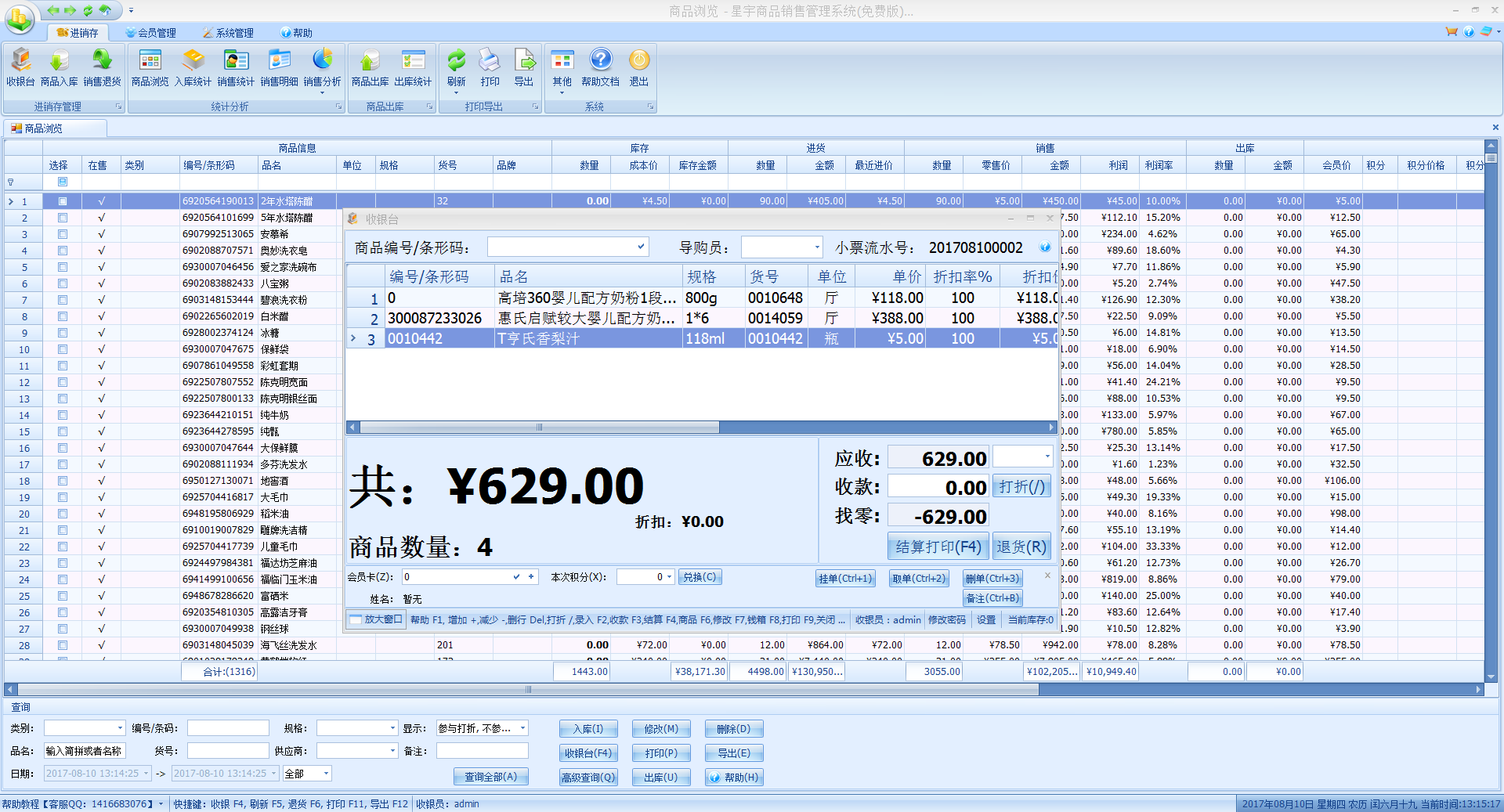
Task: Click the info icon beside 小票流水号
Action: (x=1045, y=247)
